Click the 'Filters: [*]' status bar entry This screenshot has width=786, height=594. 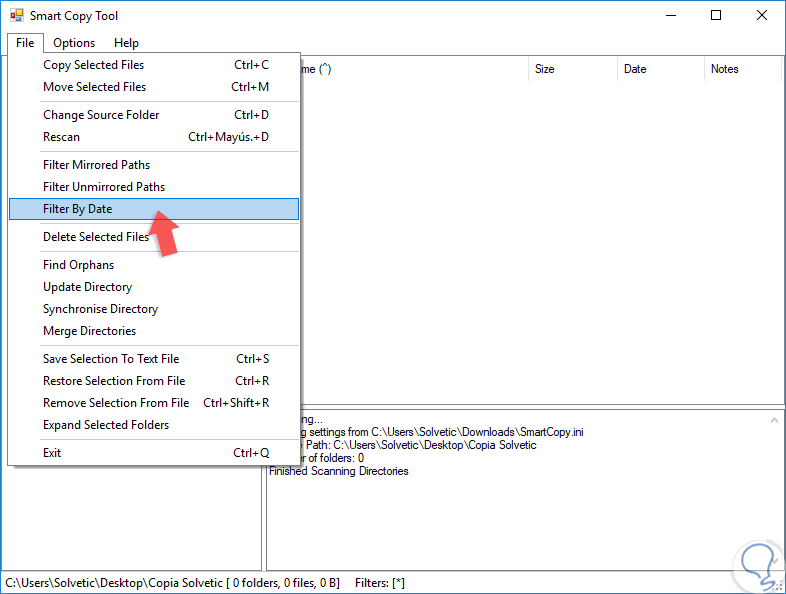pos(380,583)
